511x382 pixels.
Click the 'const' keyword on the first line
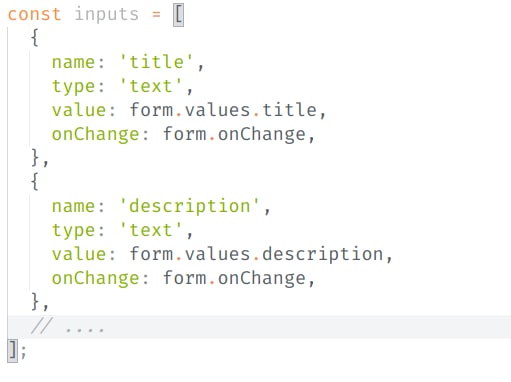34,15
